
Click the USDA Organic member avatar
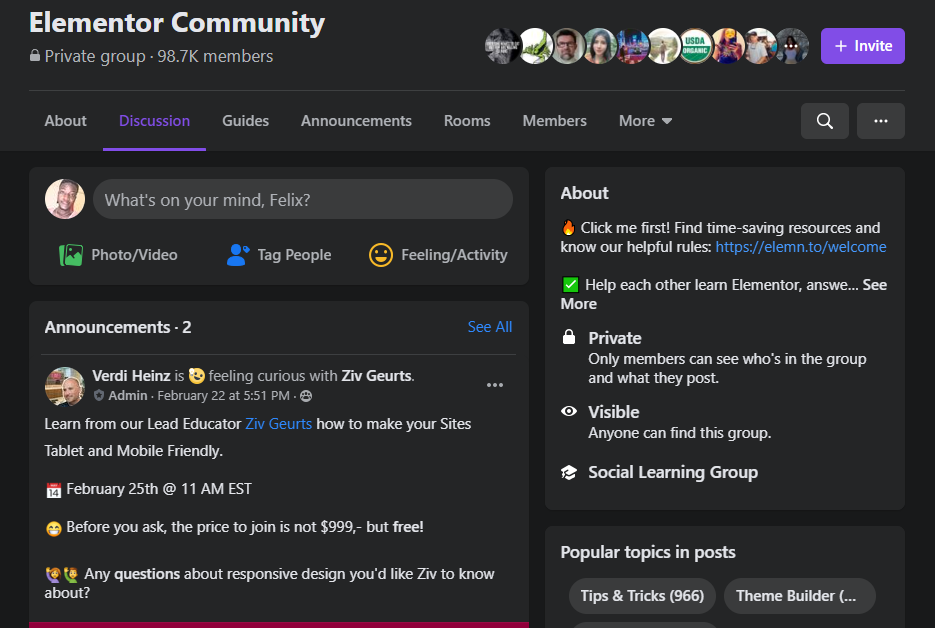point(695,46)
